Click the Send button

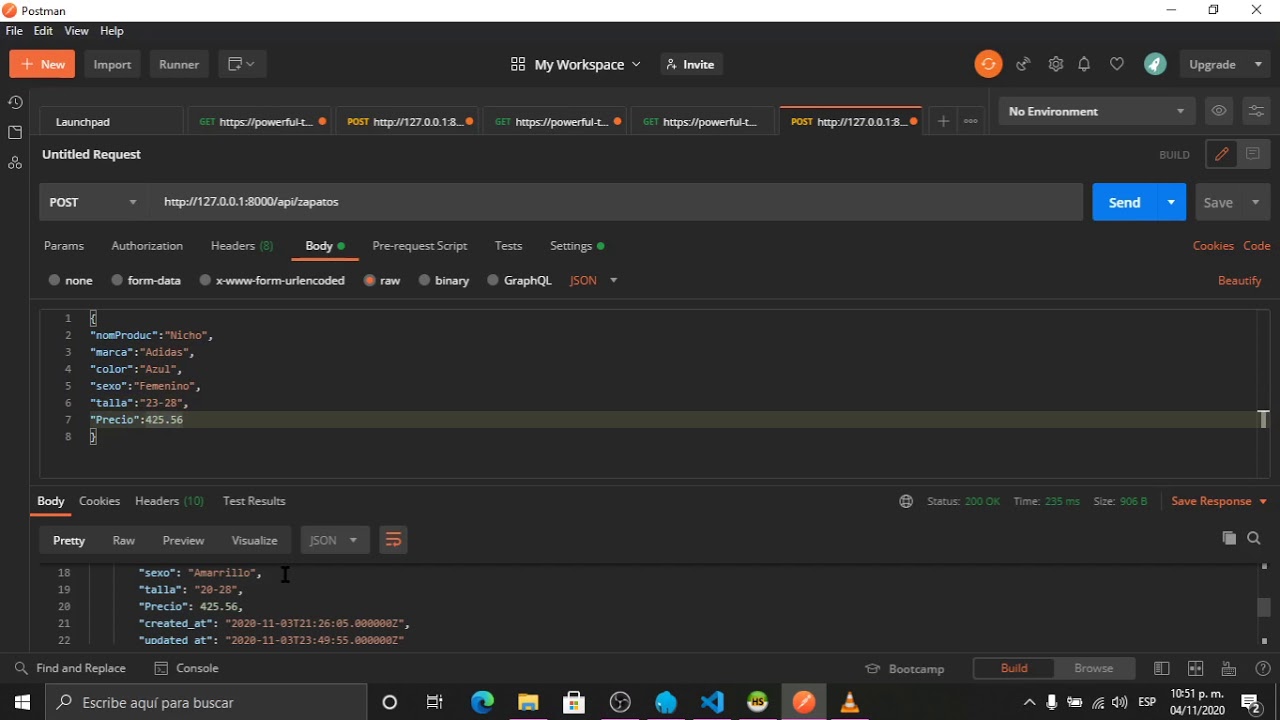(1124, 202)
